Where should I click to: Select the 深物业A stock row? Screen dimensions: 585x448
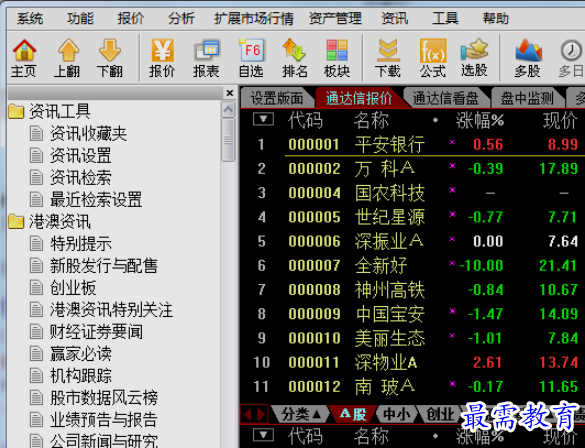coord(412,363)
